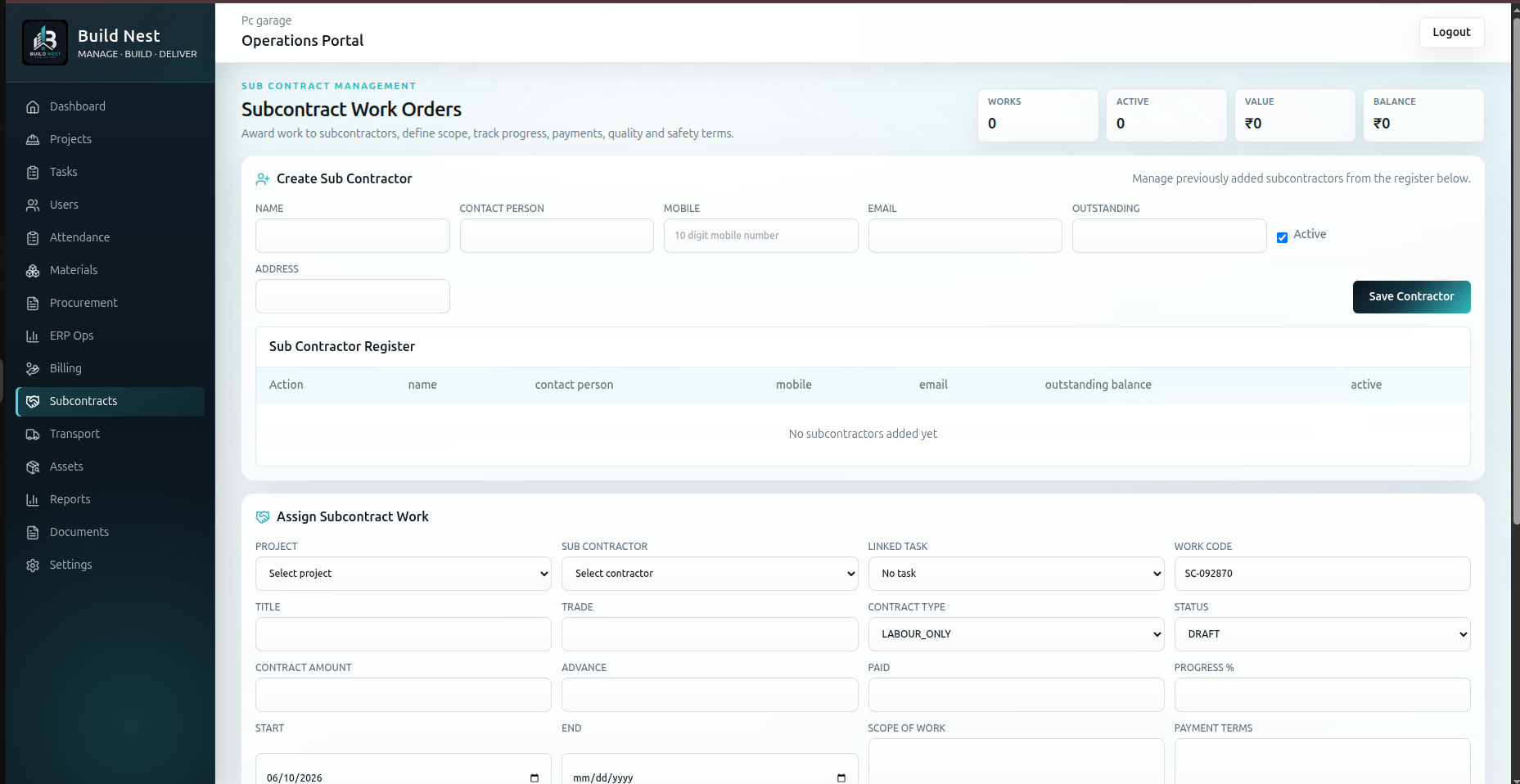Click the ACTIVE summary card
The height and width of the screenshot is (784, 1520).
pyautogui.click(x=1166, y=115)
